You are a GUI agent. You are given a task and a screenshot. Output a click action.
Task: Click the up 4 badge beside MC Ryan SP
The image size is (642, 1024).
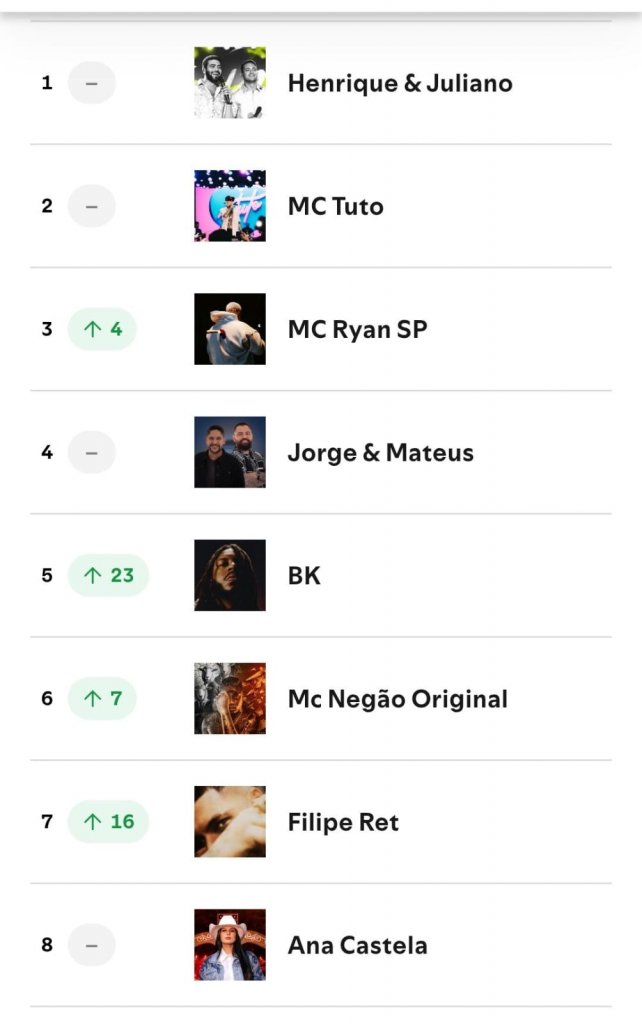(x=102, y=329)
